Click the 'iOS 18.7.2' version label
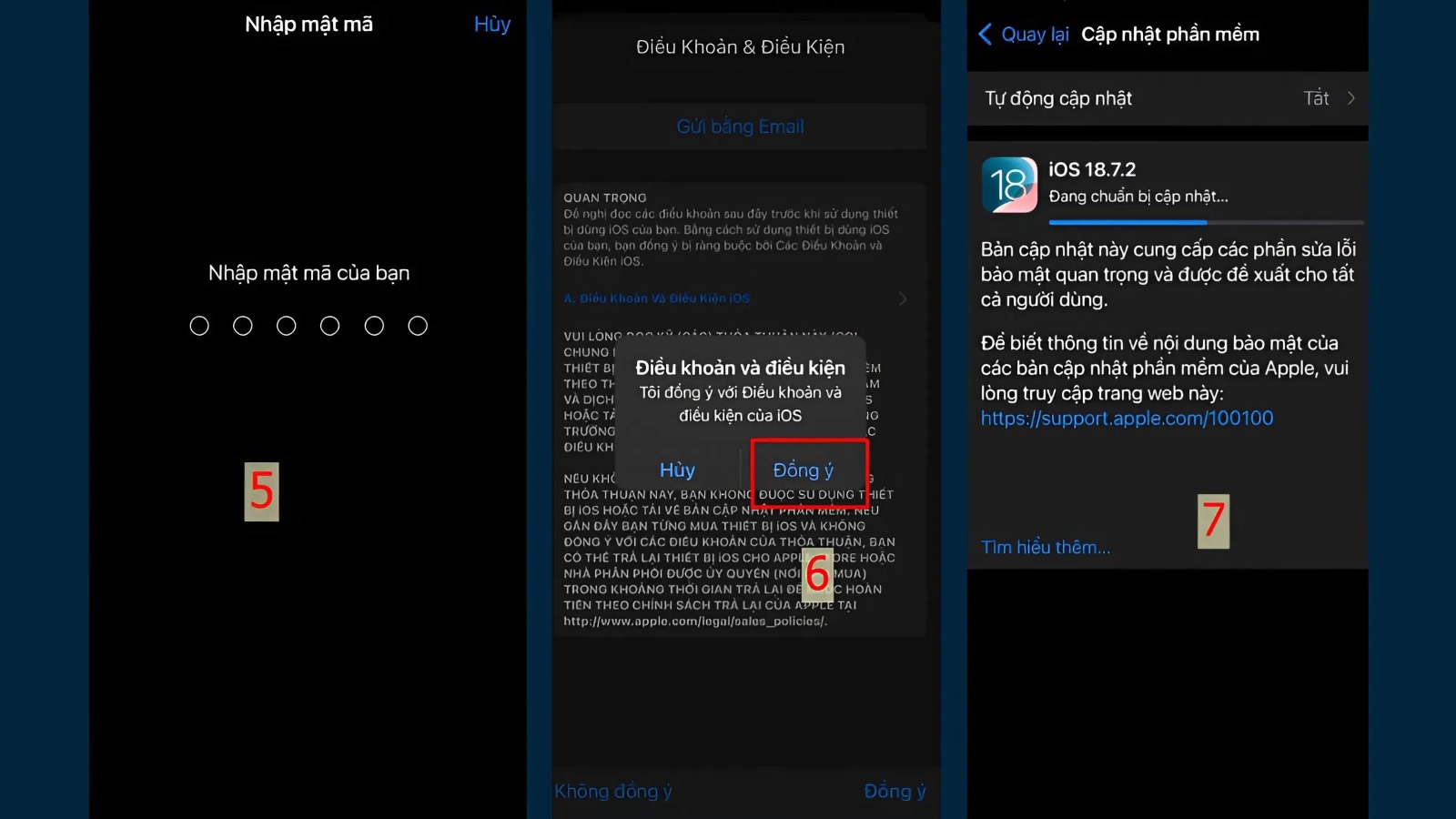Image resolution: width=1456 pixels, height=819 pixels. tap(1092, 169)
